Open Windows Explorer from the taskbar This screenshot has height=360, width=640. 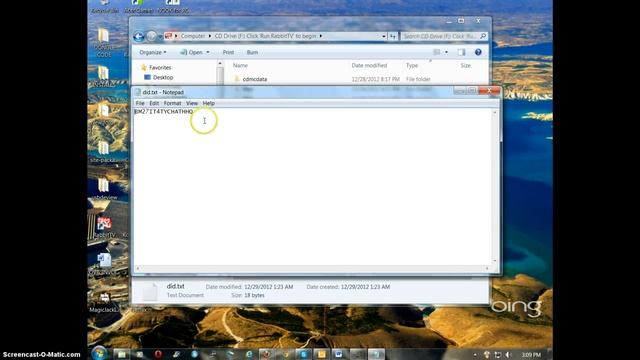point(122,354)
